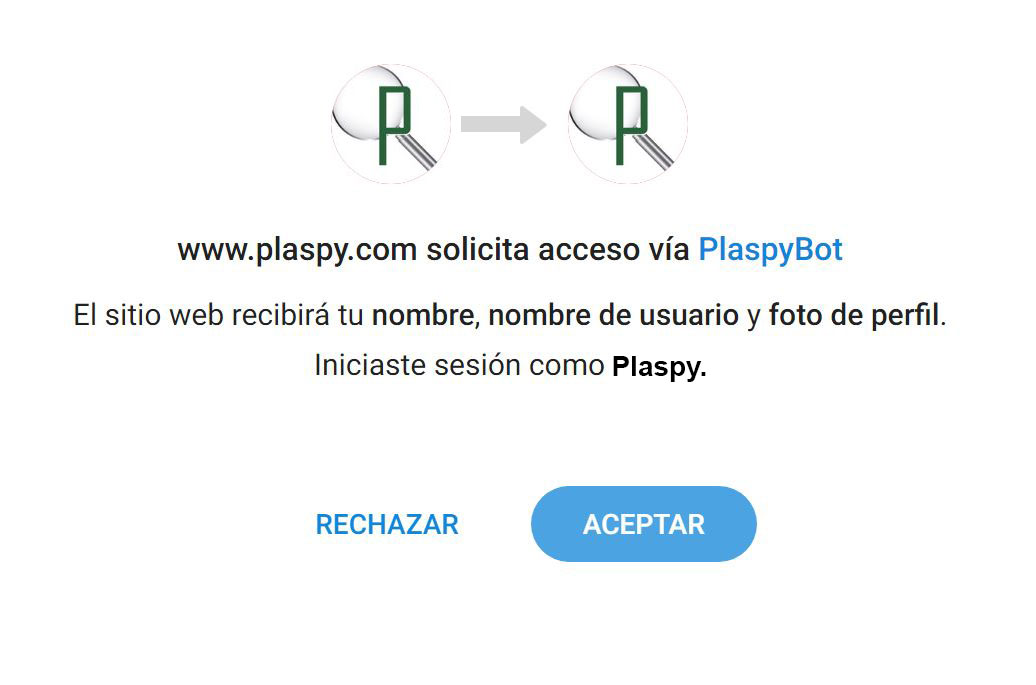Click green P letter in left logo

394,126
